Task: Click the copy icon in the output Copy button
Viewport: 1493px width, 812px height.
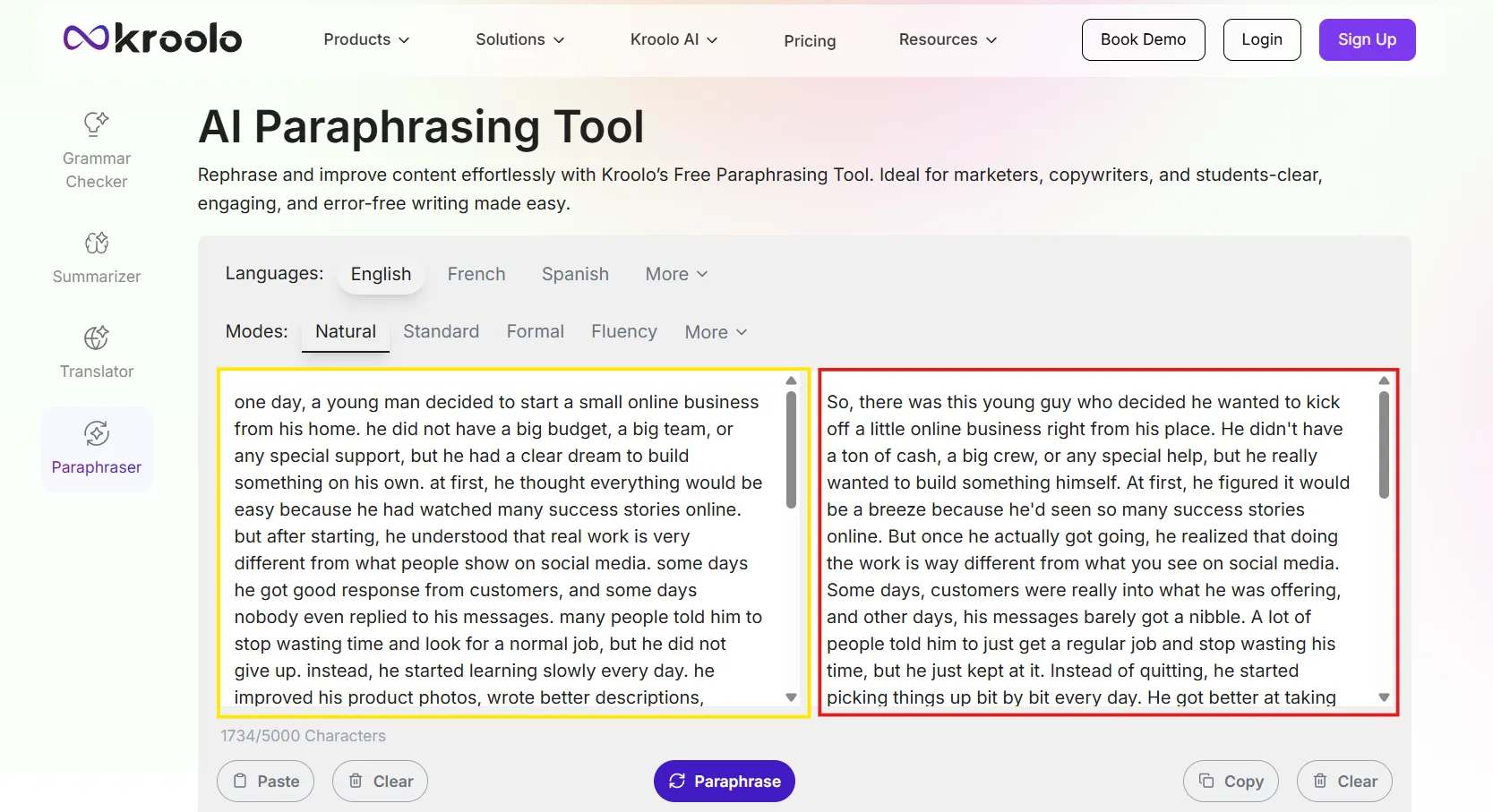Action: [1206, 781]
